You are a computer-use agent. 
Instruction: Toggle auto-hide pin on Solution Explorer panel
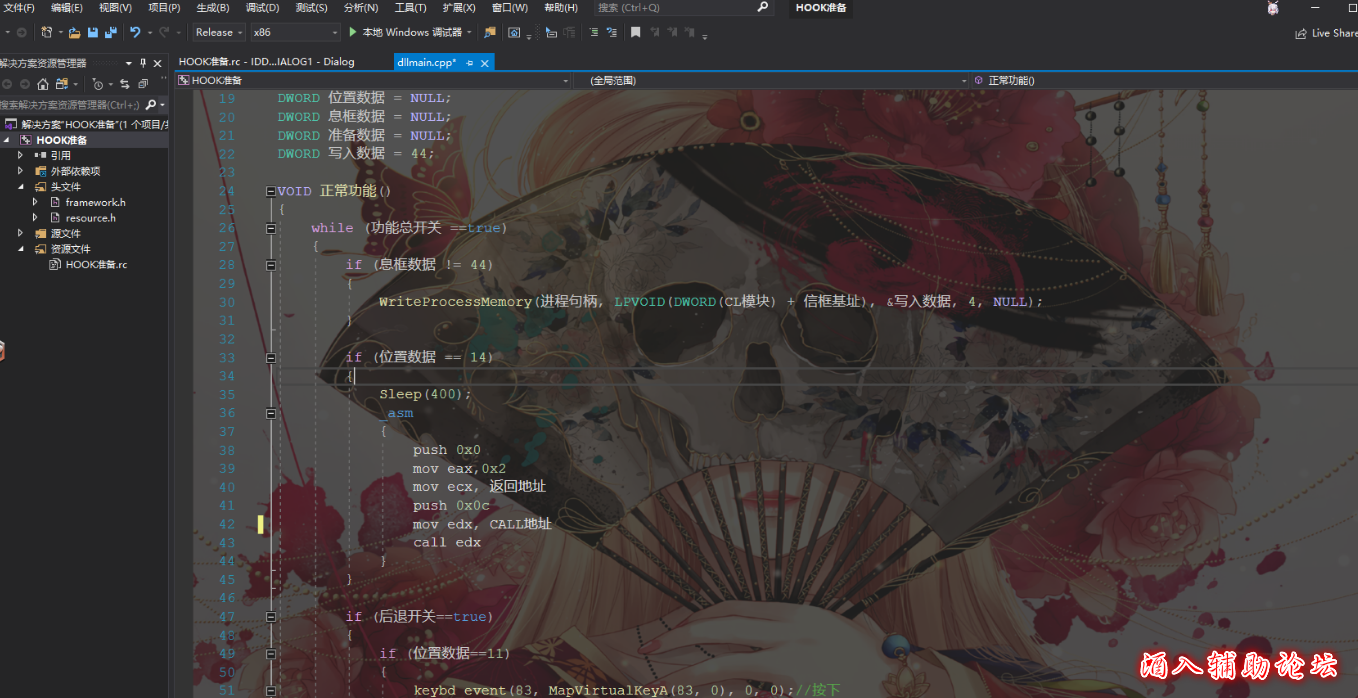click(x=143, y=63)
